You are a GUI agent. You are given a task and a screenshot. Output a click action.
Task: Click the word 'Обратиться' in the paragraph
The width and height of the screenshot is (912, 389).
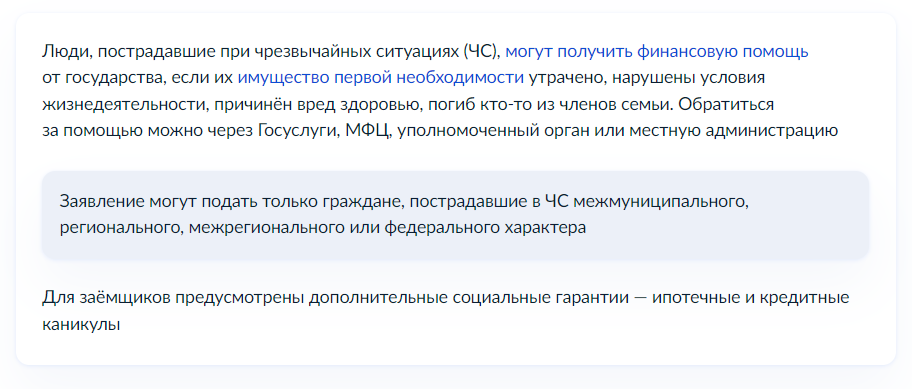726,105
